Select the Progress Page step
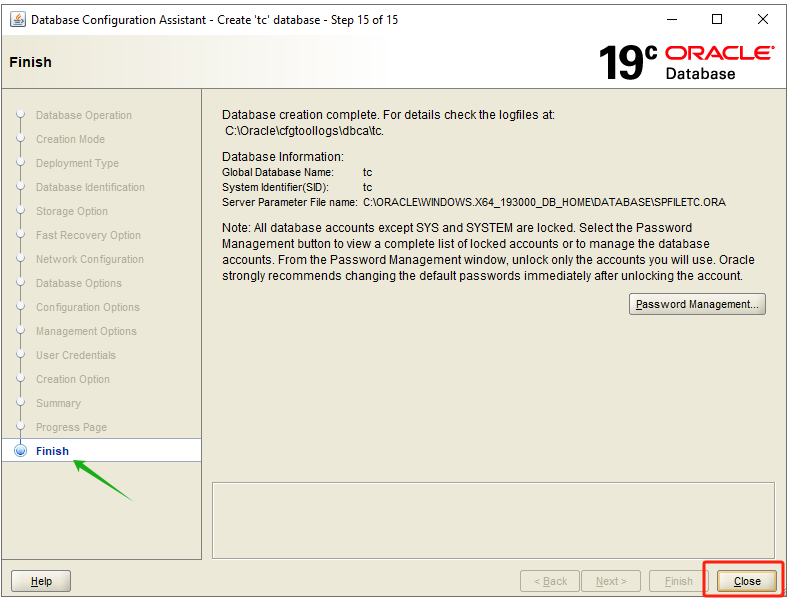The height and width of the screenshot is (599, 791). (71, 427)
